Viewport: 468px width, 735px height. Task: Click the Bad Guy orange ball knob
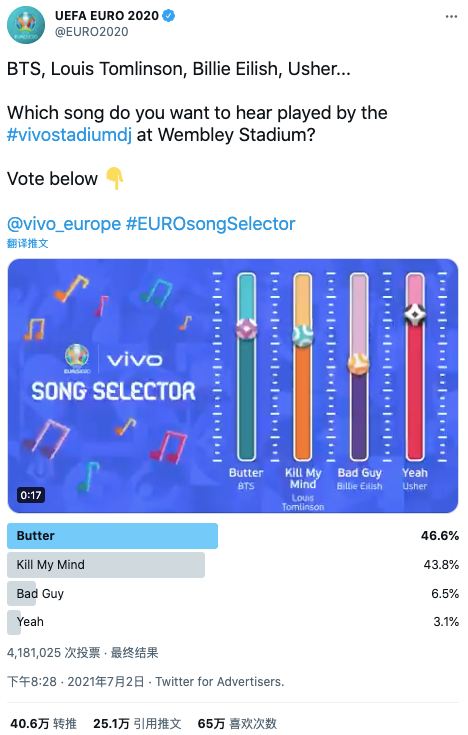pos(359,364)
